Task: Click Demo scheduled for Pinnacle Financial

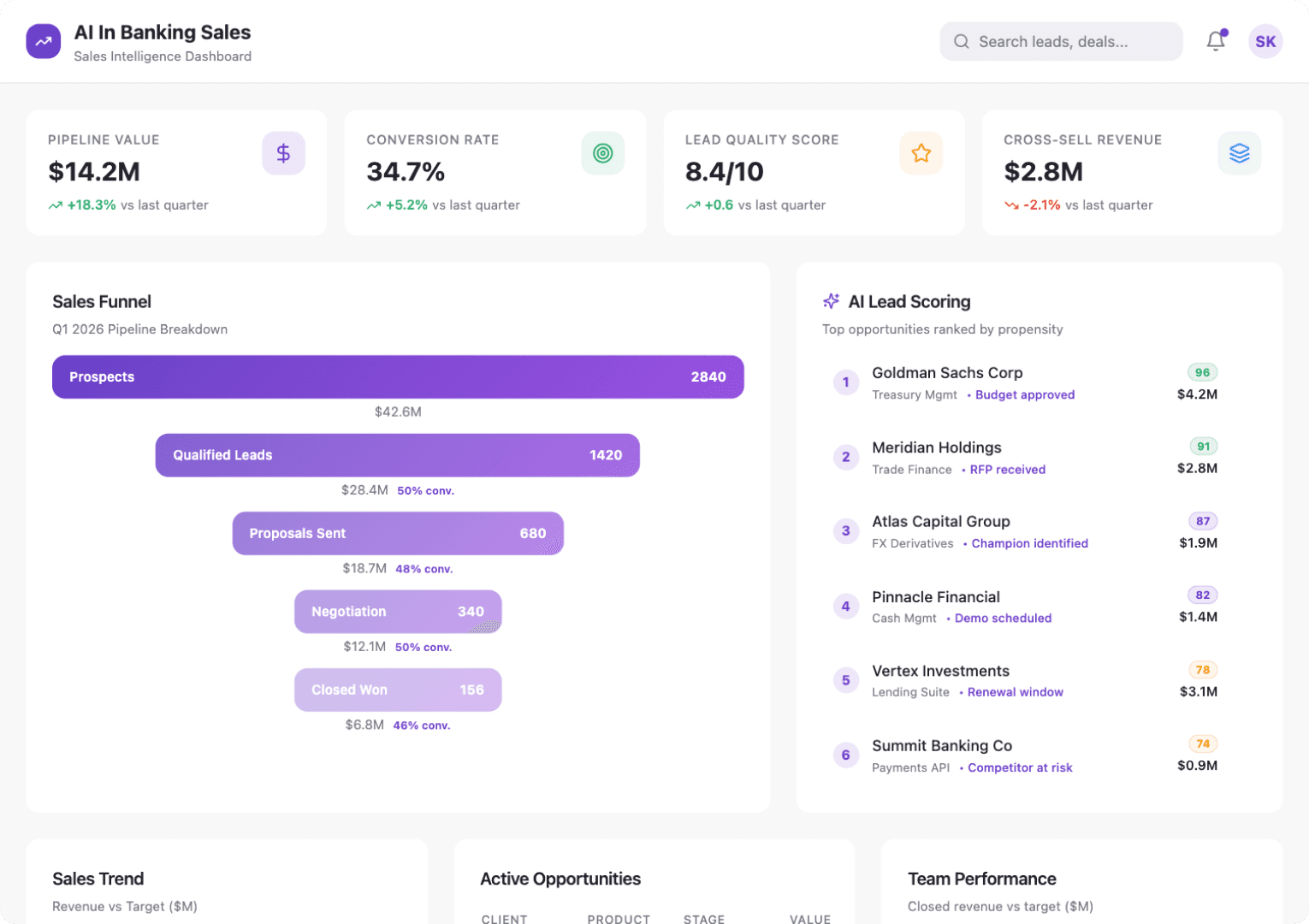Action: pos(1004,618)
